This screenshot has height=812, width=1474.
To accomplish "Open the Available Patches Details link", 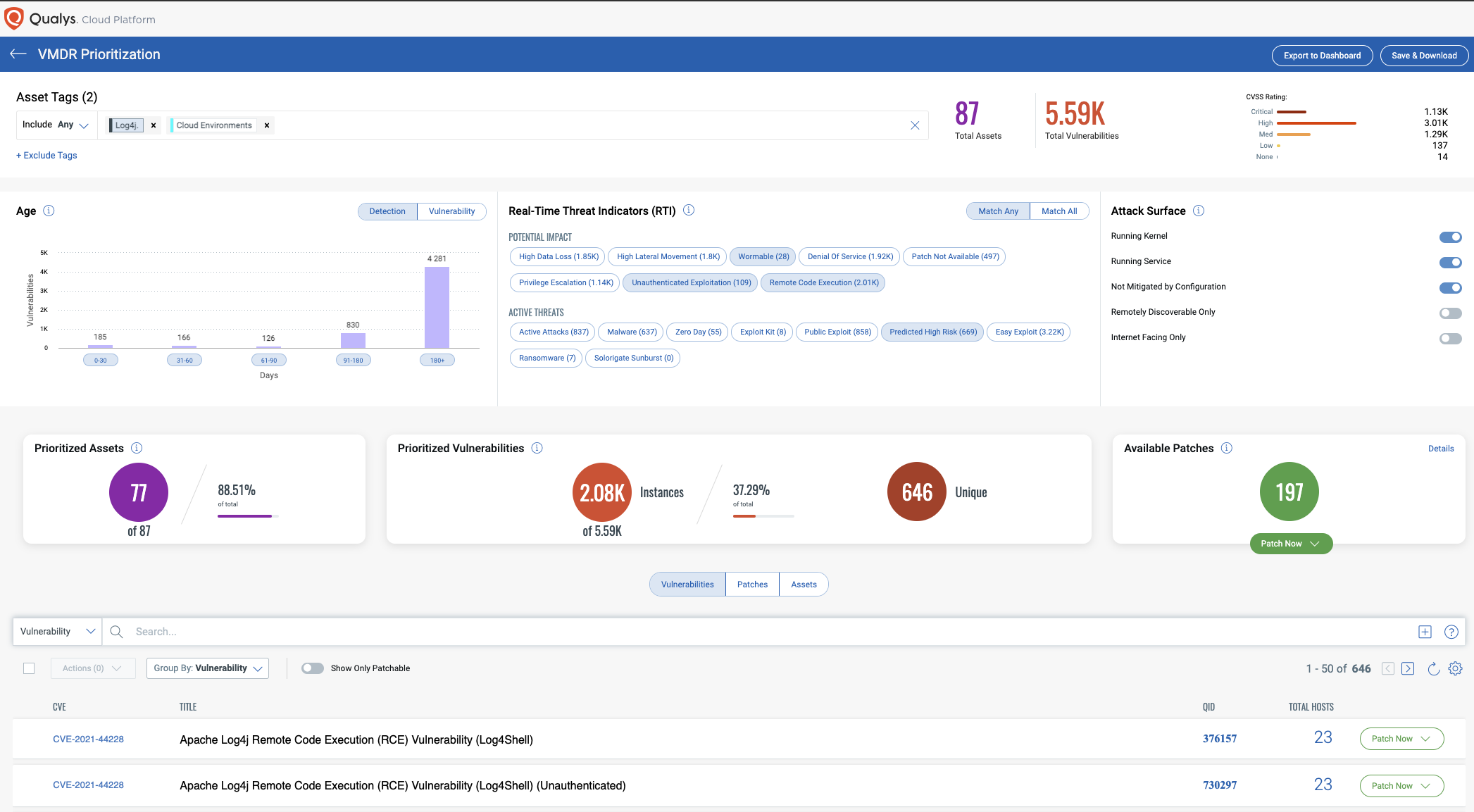I will tap(1441, 449).
